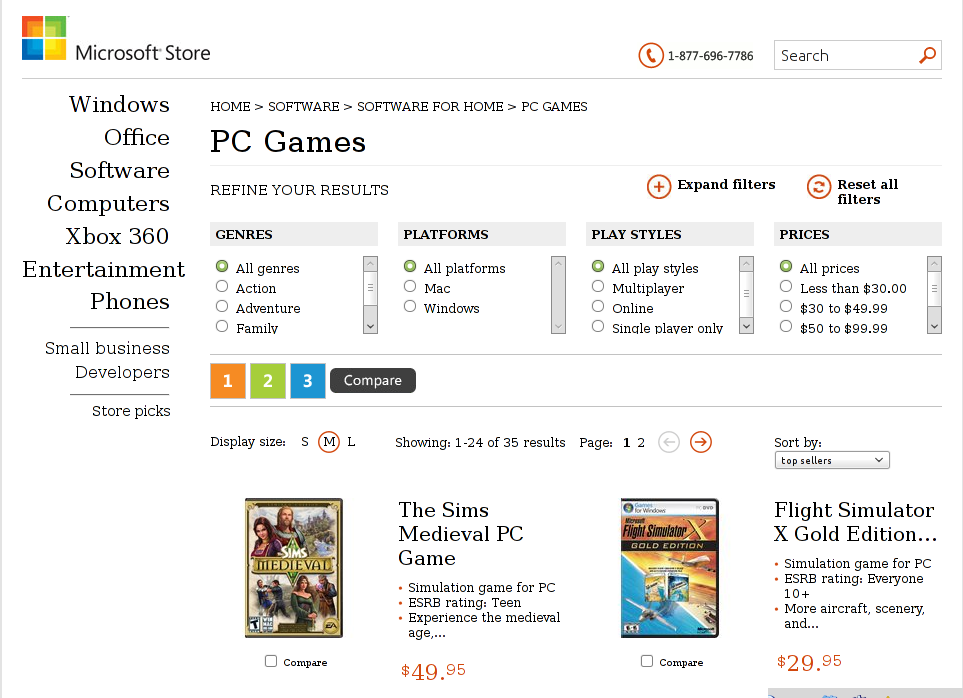Image resolution: width=963 pixels, height=698 pixels.
Task: Check Compare for Flight Simulator X
Action: [647, 661]
